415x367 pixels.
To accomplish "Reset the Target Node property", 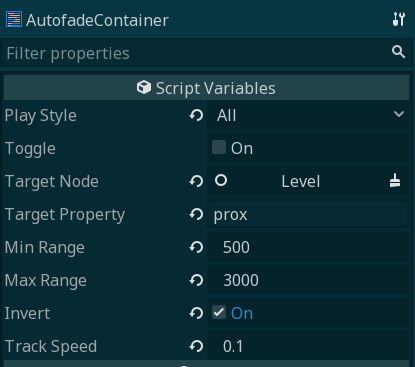I will (196, 181).
